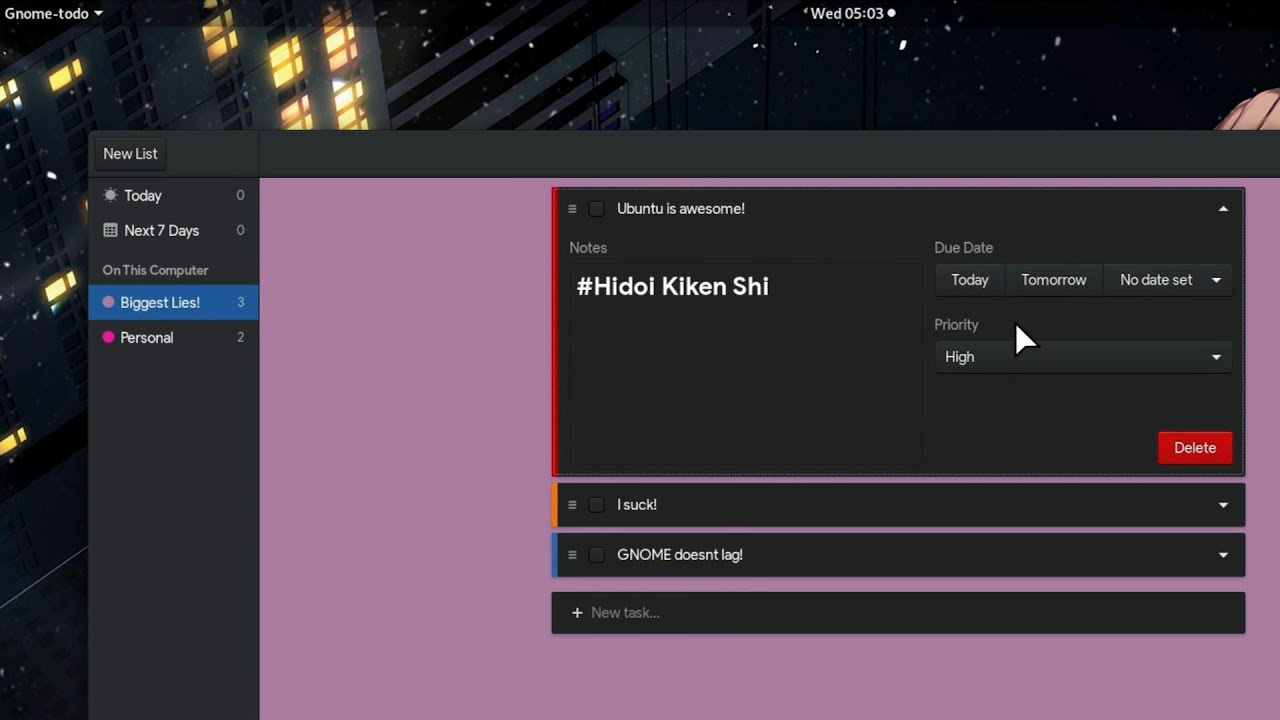Image resolution: width=1280 pixels, height=720 pixels.
Task: Click the '#Hidoi Kiken Shi' note text
Action: coord(673,287)
